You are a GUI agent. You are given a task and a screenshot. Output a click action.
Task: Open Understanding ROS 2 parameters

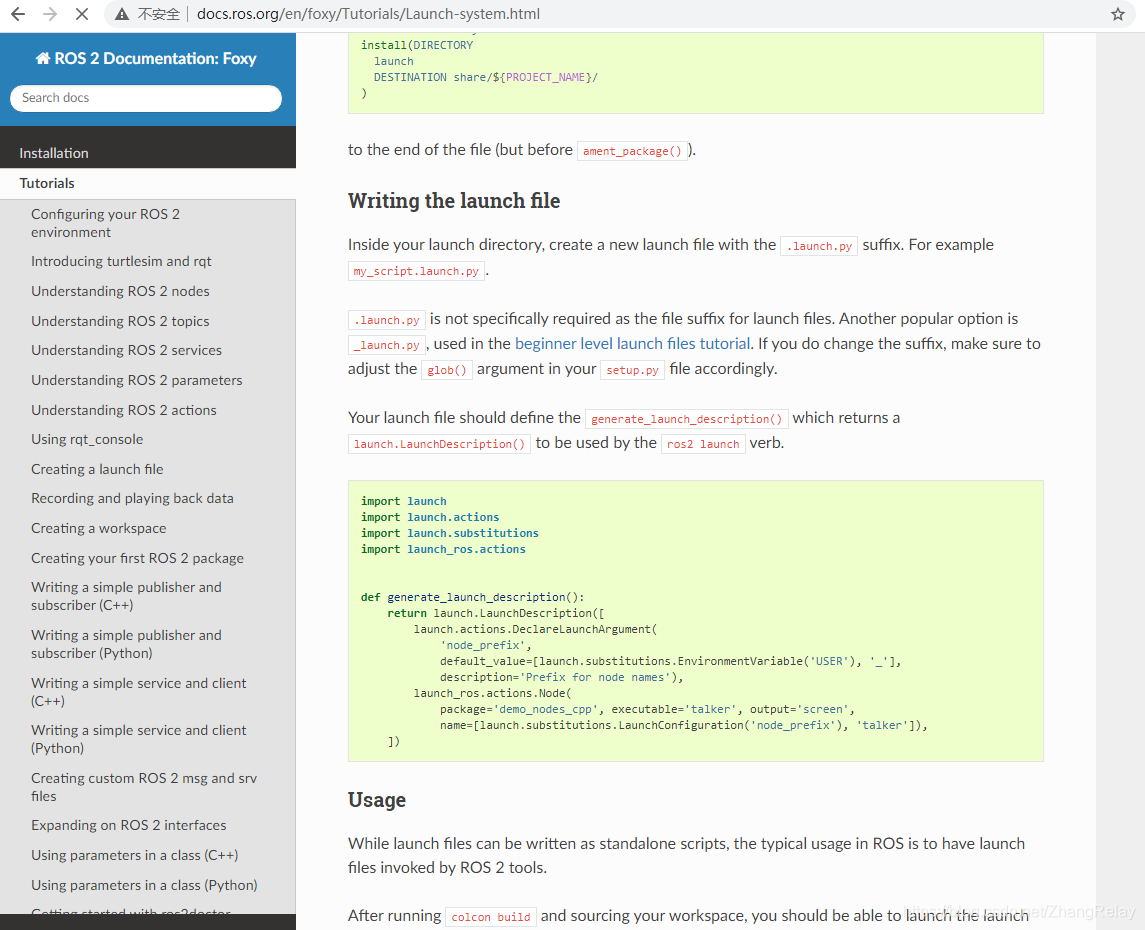[x=137, y=380]
